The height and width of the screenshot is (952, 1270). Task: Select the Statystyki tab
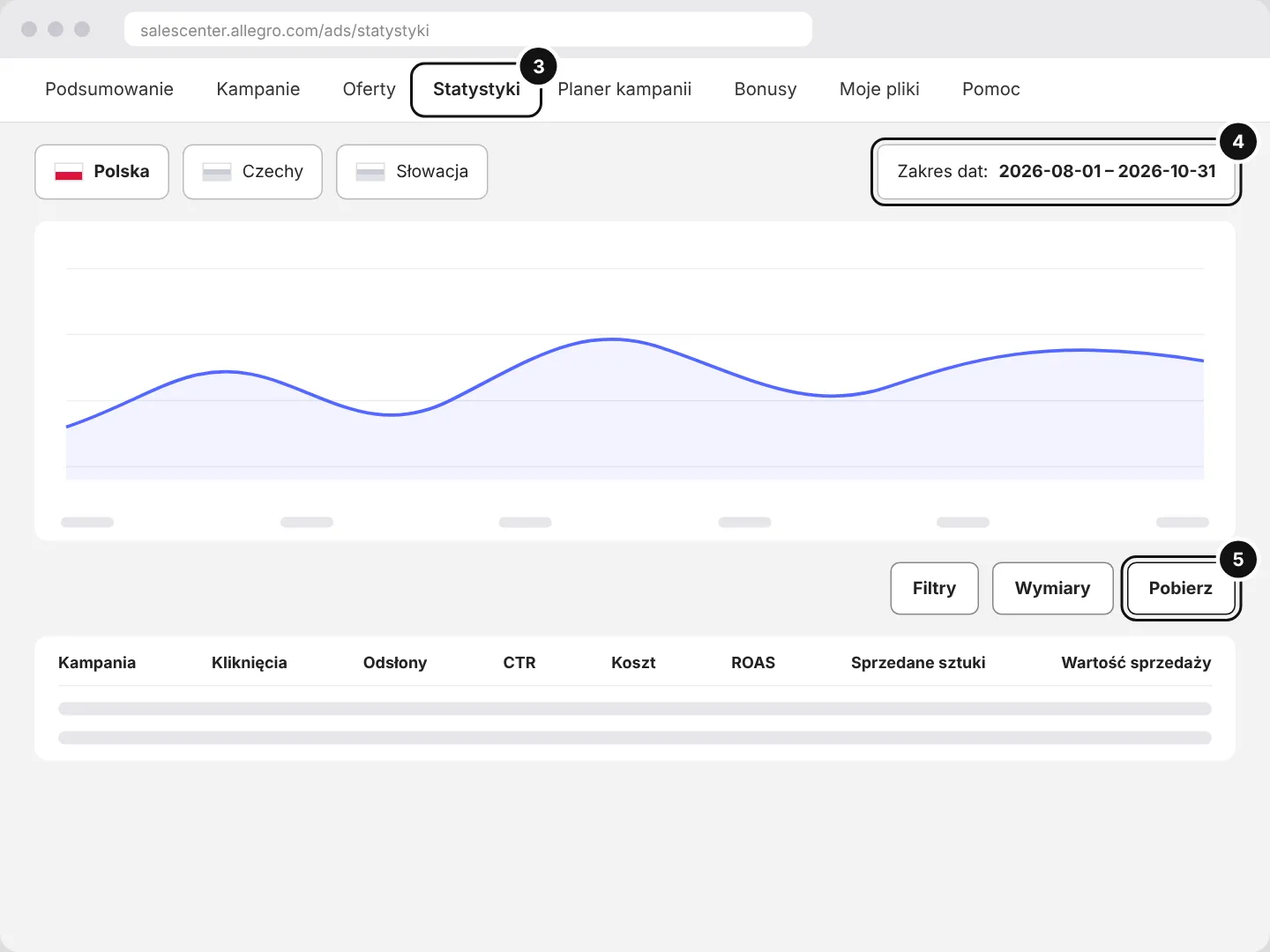coord(476,89)
